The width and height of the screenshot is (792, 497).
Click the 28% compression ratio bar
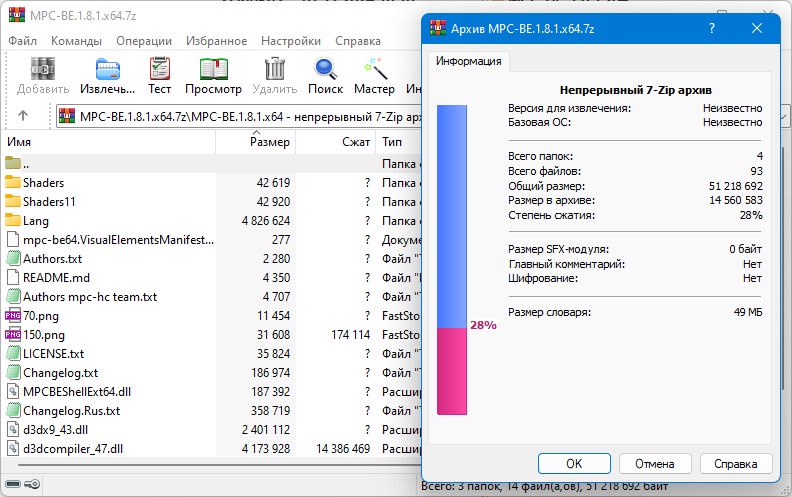452,260
